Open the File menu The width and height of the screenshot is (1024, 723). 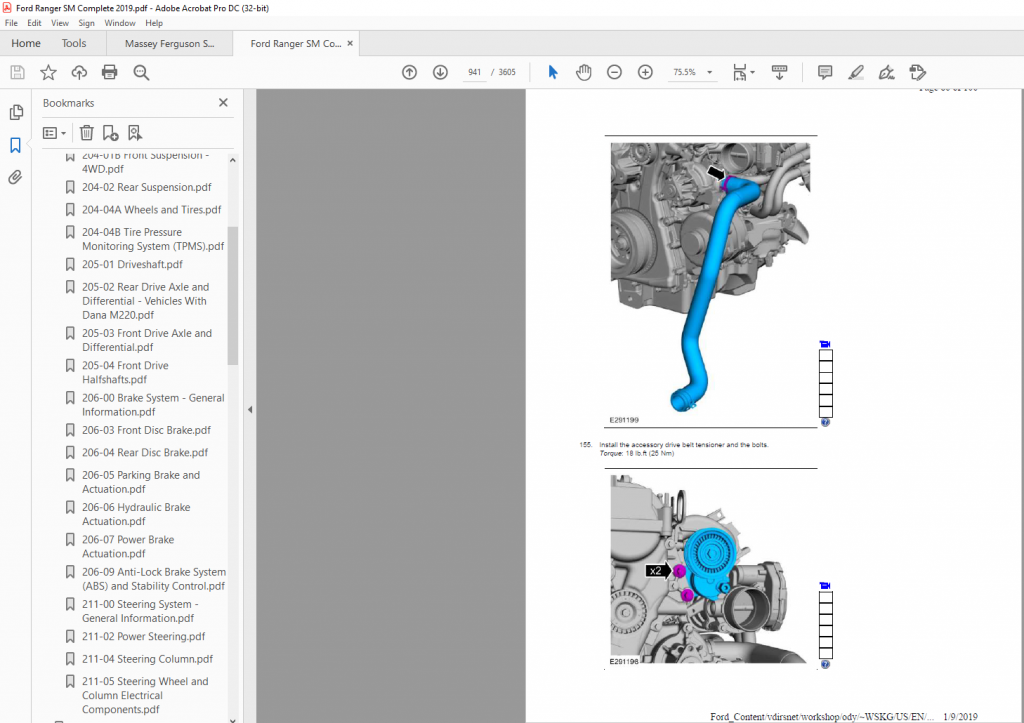[x=11, y=23]
